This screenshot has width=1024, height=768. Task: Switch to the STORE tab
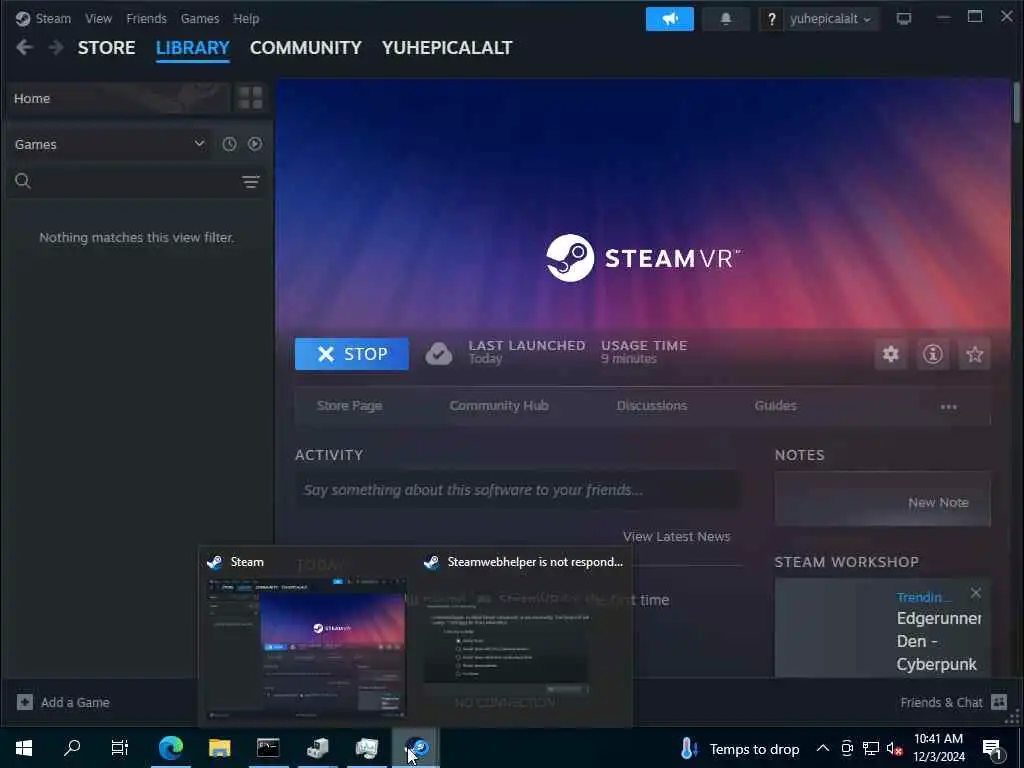click(106, 48)
